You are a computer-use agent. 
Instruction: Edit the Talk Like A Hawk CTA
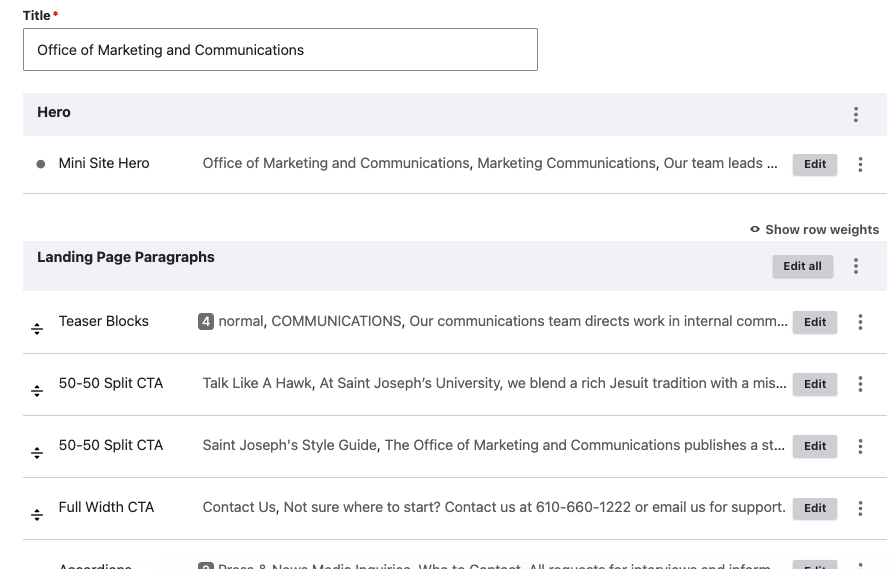pos(814,384)
